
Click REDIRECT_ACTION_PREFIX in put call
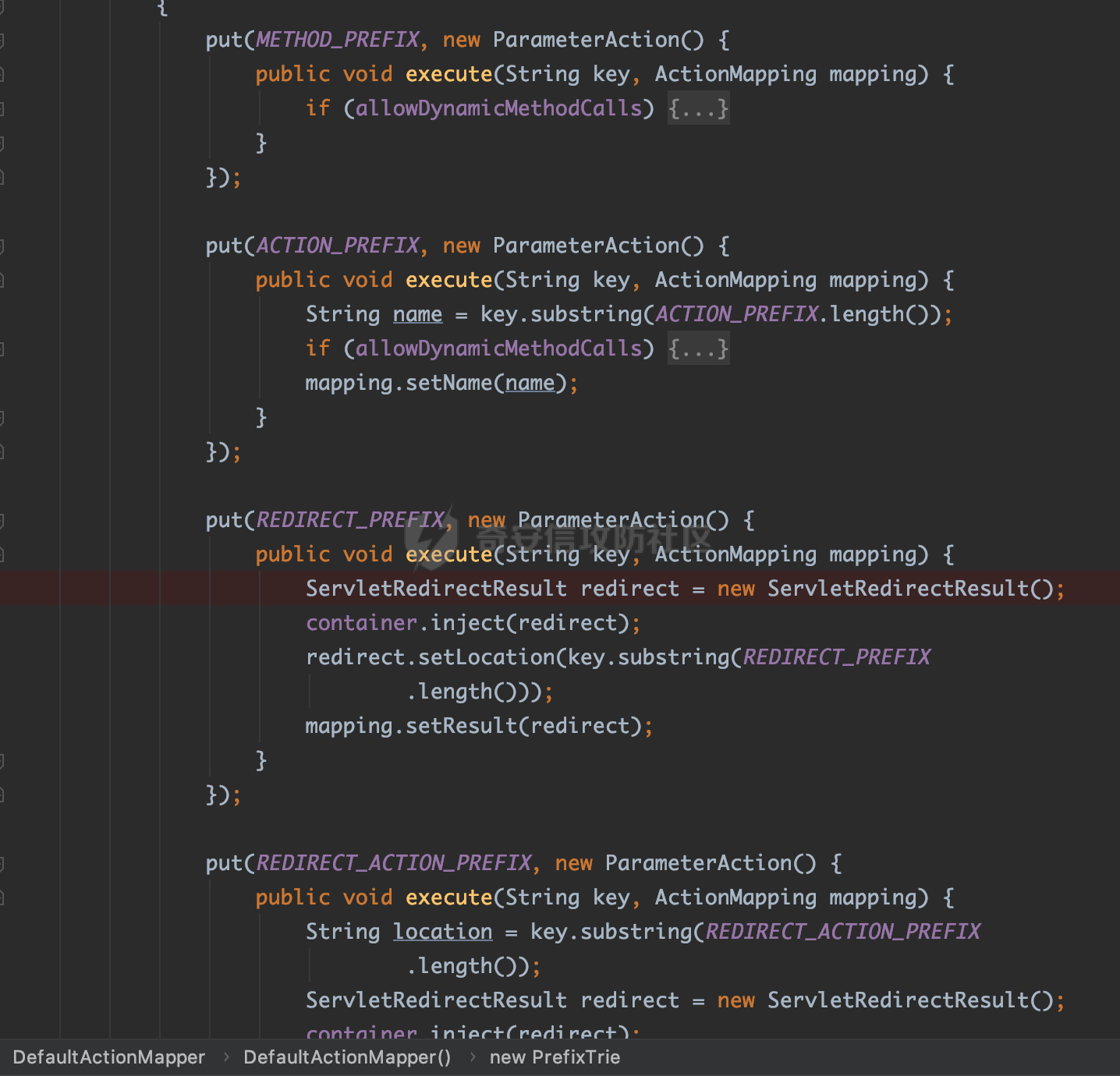coord(394,863)
